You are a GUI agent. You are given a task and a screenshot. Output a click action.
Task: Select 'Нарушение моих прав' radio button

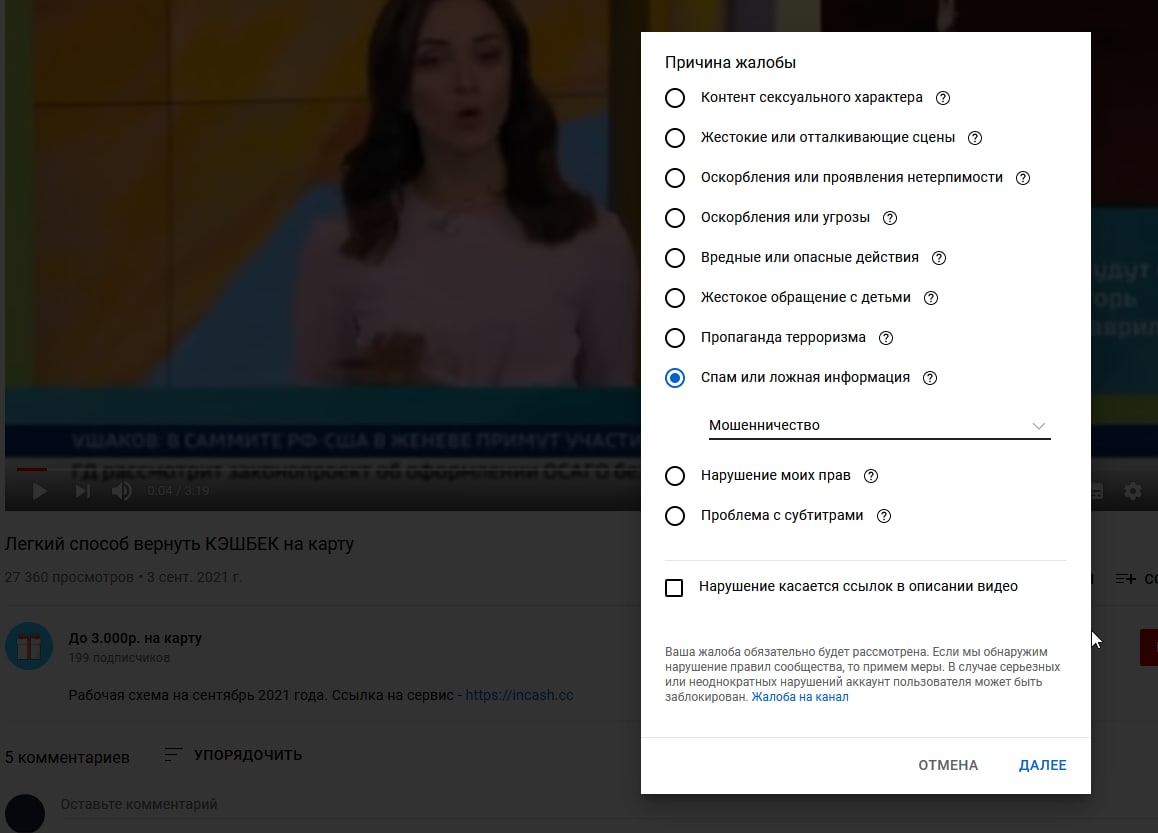(675, 476)
